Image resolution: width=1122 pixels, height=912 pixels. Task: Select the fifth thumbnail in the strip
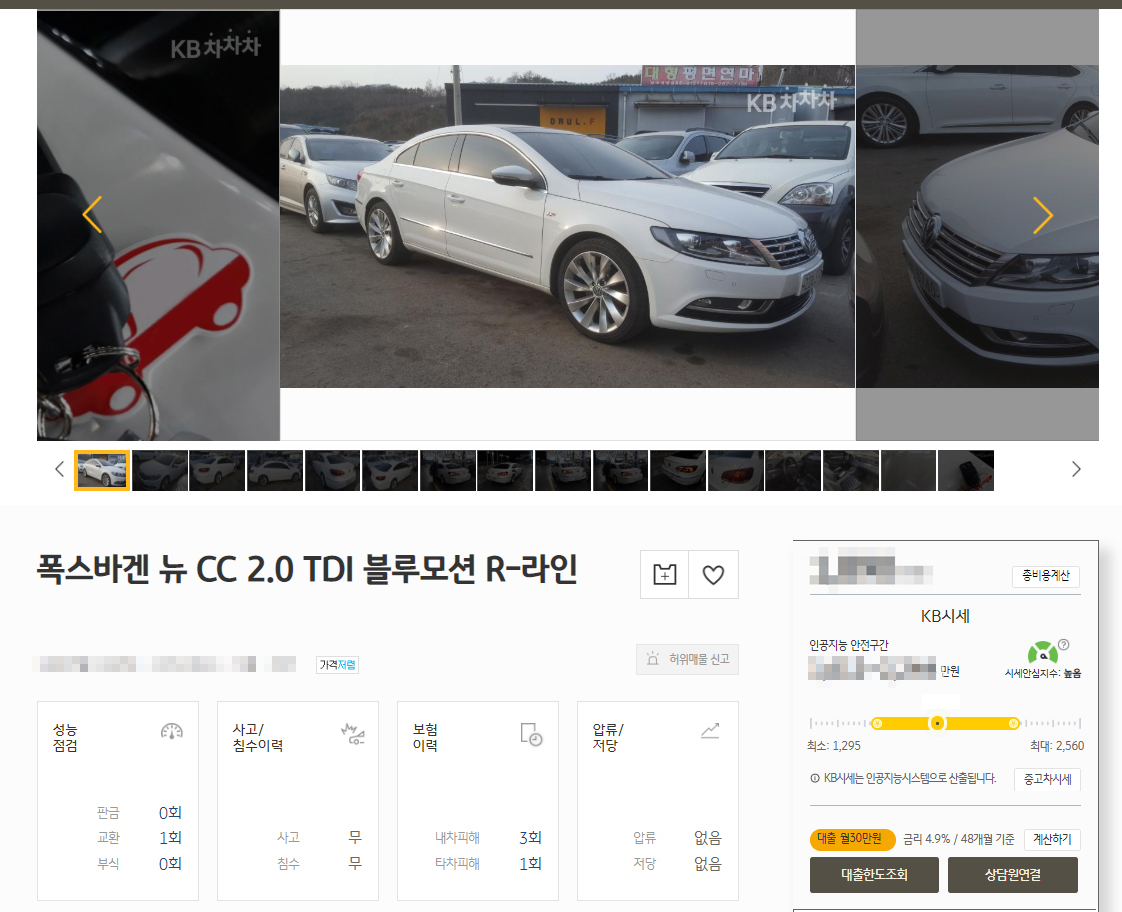tap(332, 471)
